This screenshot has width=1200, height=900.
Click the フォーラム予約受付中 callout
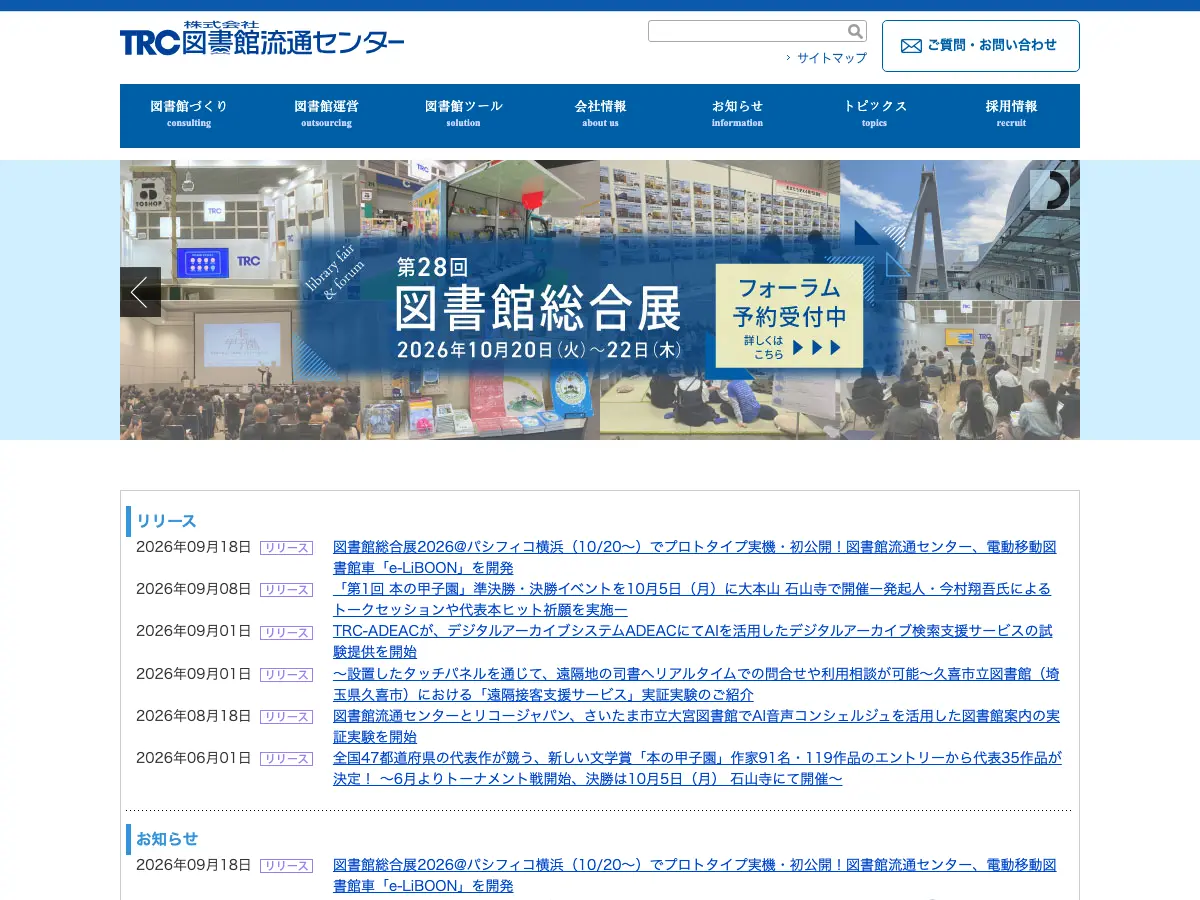pyautogui.click(x=789, y=316)
